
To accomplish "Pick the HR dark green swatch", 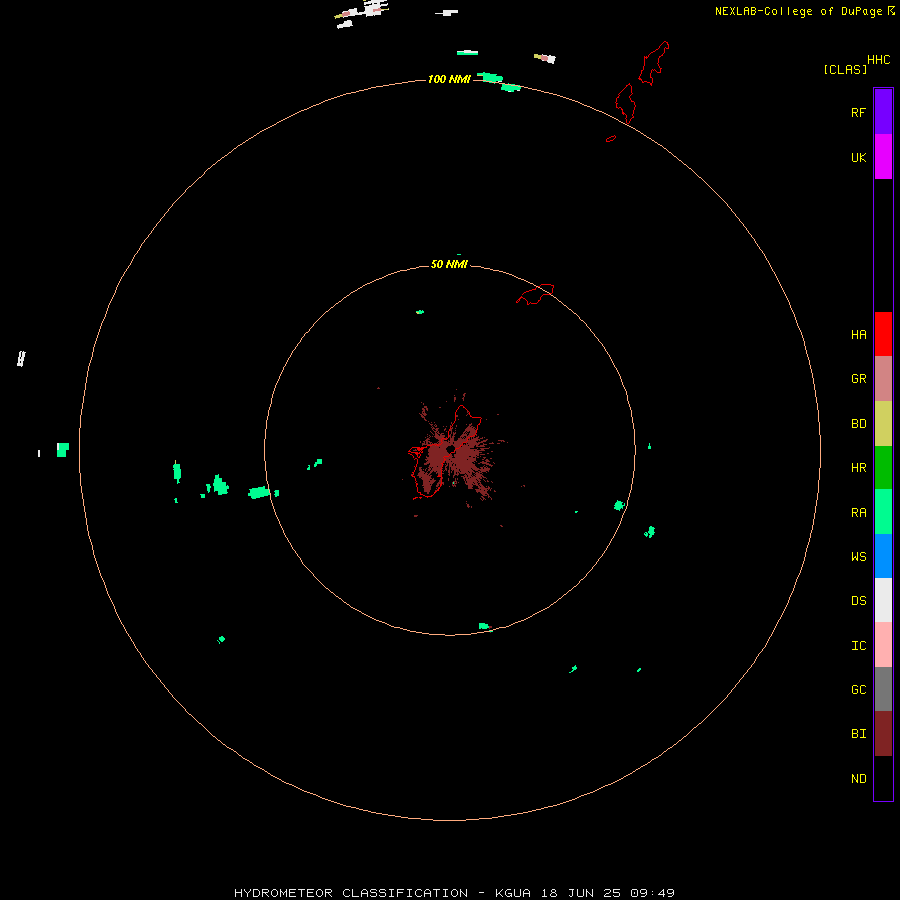I will 883,468.
